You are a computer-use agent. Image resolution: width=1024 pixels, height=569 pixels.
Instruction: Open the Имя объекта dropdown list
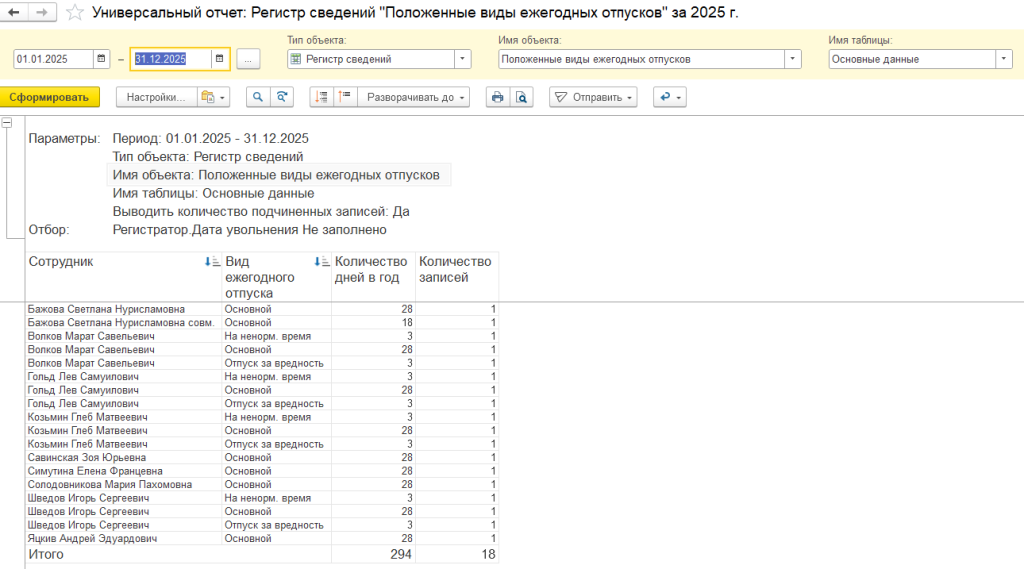[x=793, y=59]
